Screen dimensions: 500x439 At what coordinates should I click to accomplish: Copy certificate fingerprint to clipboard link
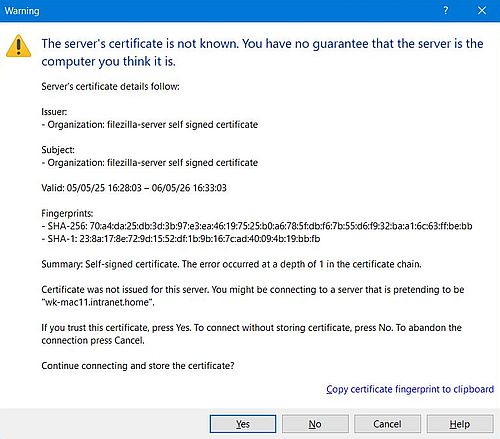point(410,389)
